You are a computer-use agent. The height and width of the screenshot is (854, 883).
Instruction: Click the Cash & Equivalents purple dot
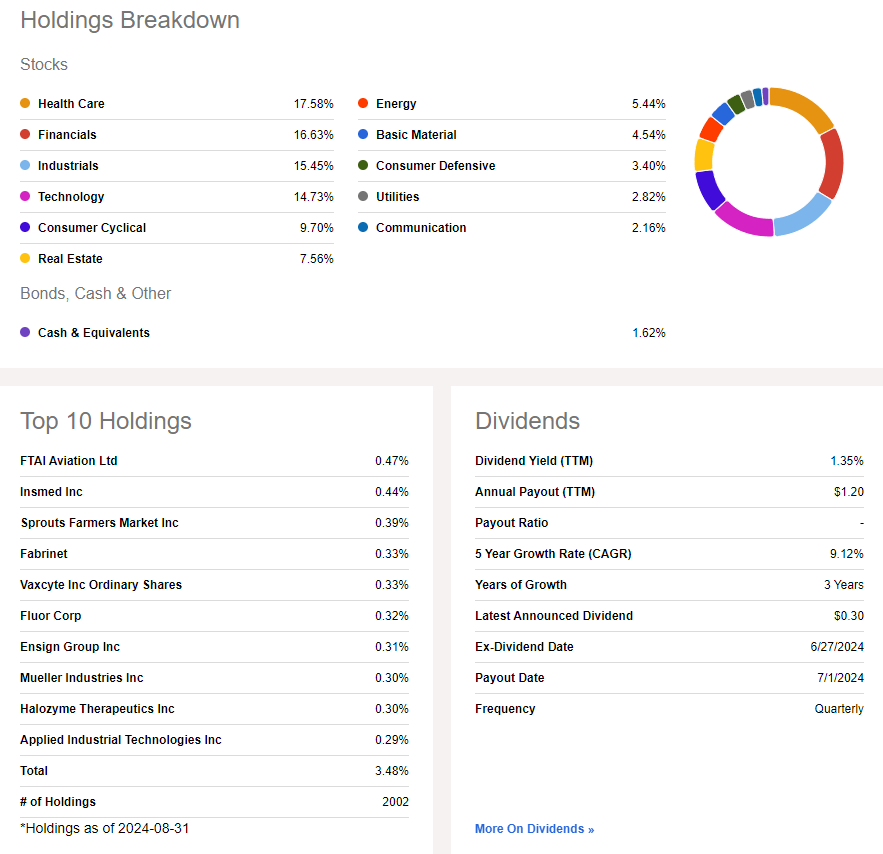[25, 333]
